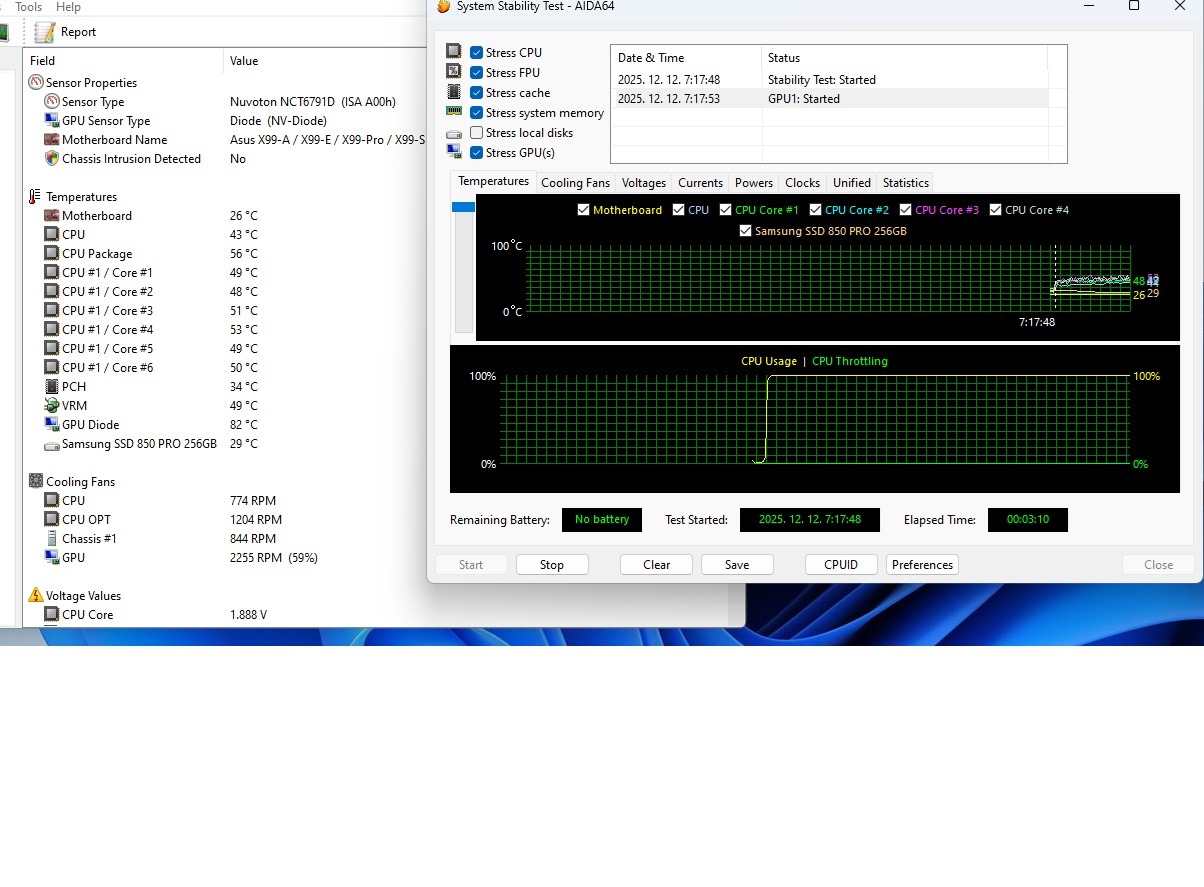The image size is (1204, 887).
Task: Click the Sensor Properties section icon
Action: [x=36, y=83]
